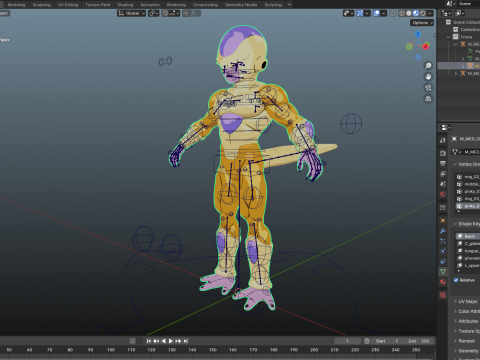Open the proportional editing falloff menu

click(195, 13)
